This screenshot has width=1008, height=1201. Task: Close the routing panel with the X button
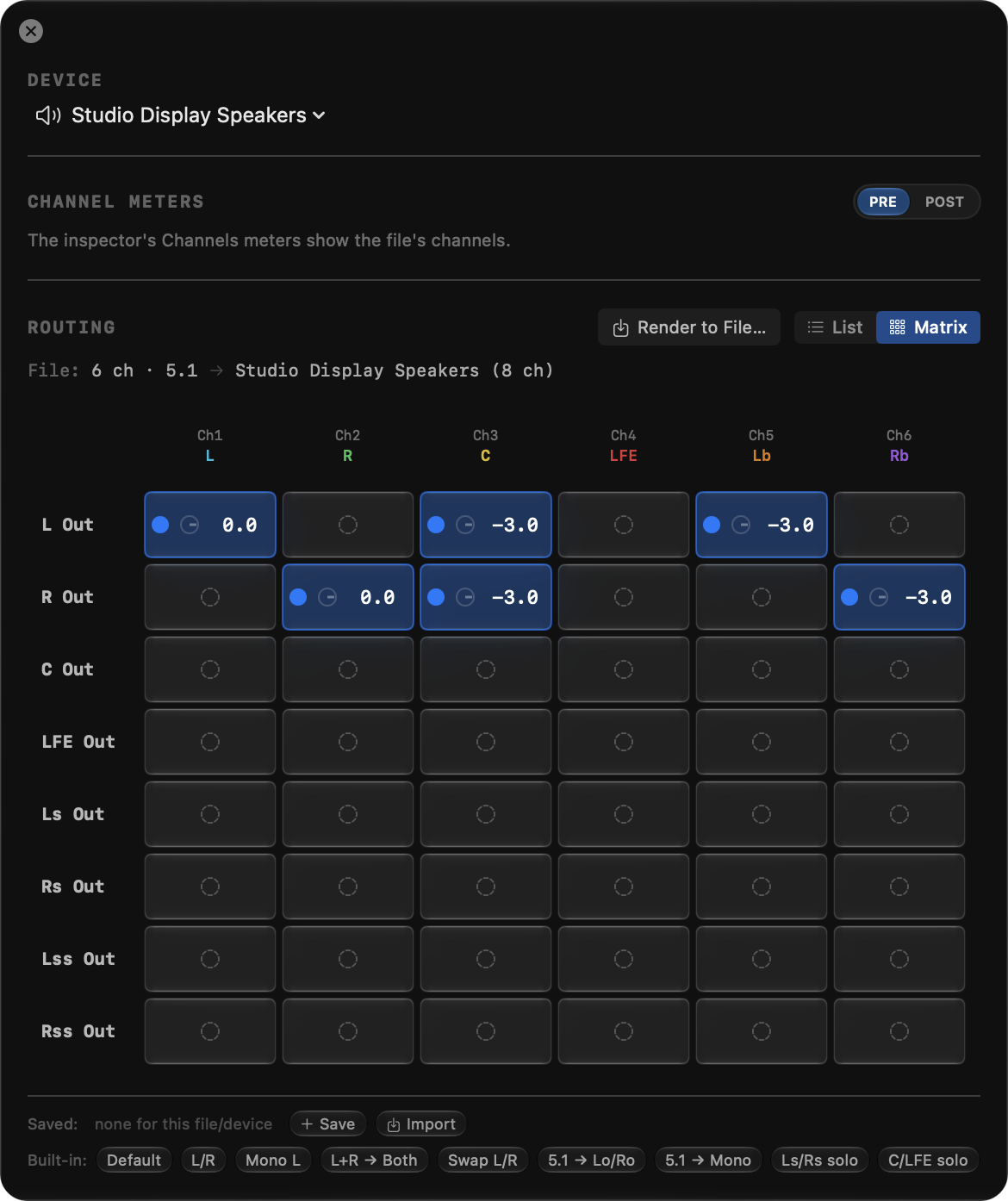(x=31, y=31)
